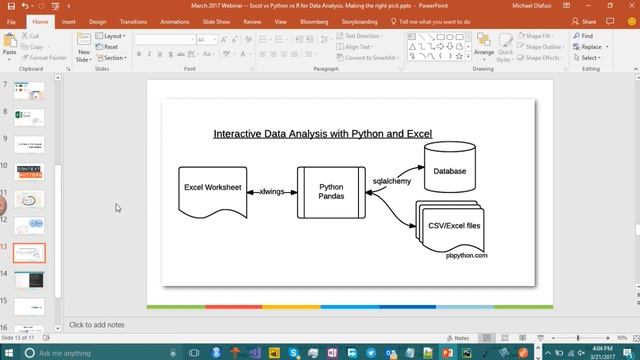Switch to the Design tab
The width and height of the screenshot is (640, 360).
pos(98,22)
